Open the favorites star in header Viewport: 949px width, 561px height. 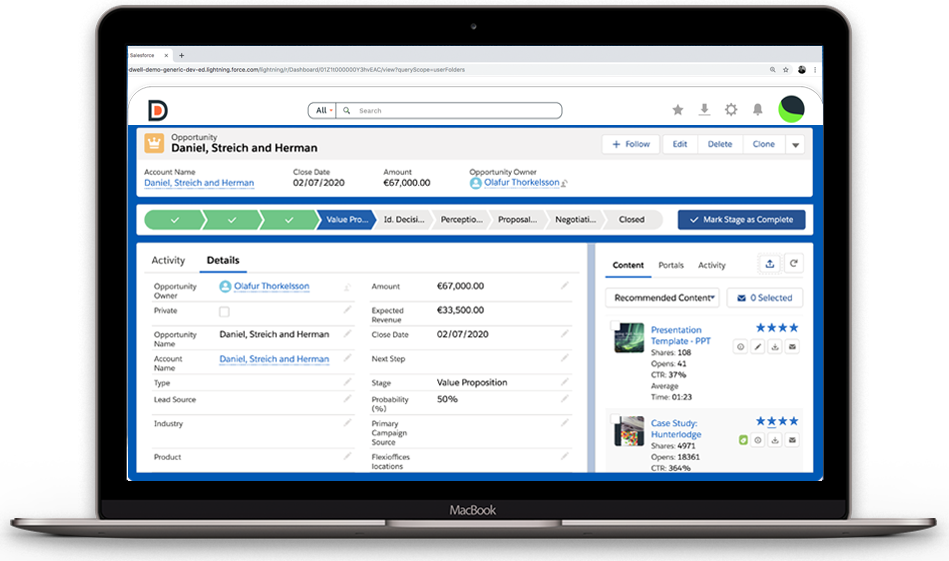click(x=678, y=110)
